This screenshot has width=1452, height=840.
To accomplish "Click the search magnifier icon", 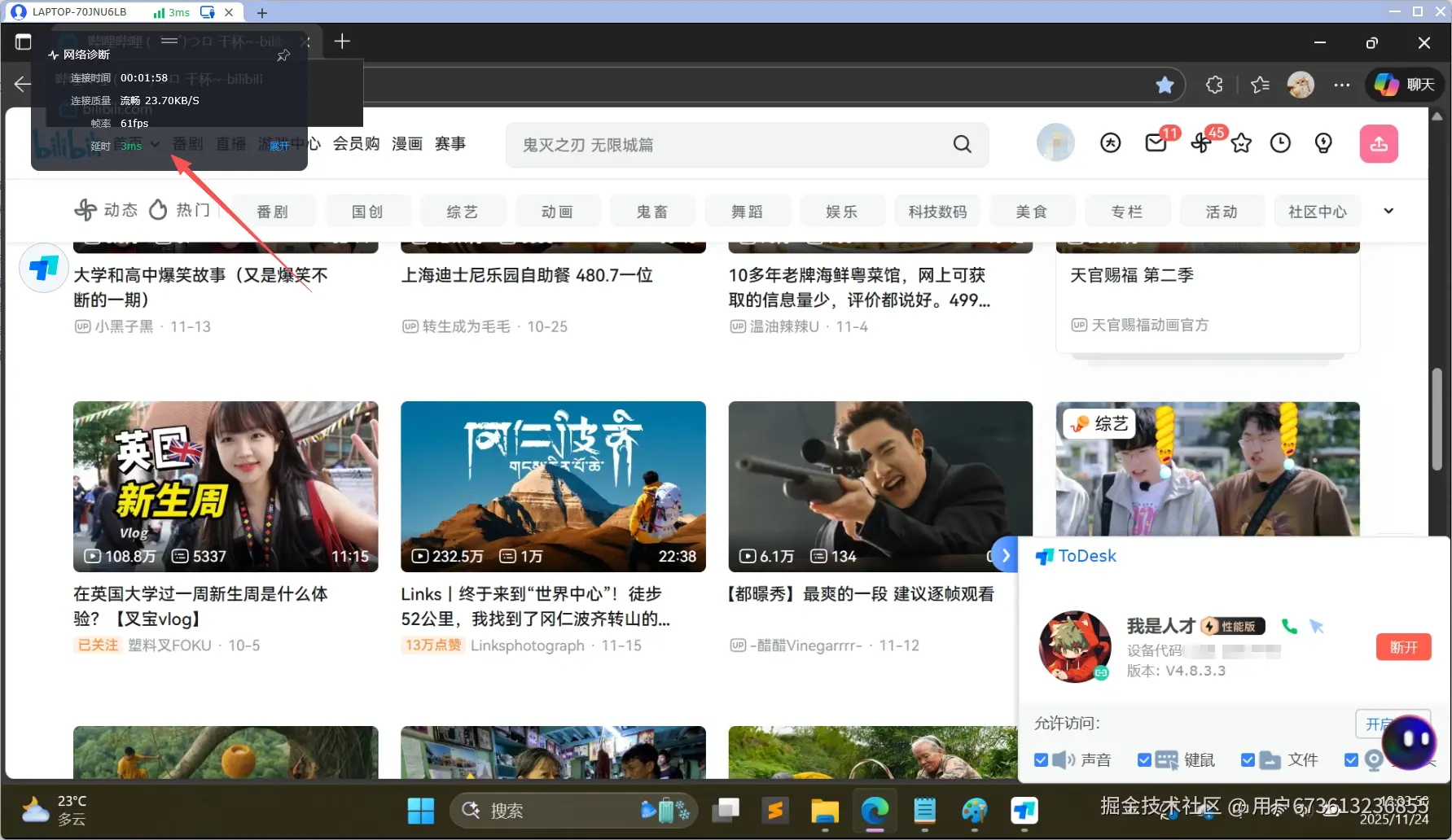I will (x=963, y=144).
